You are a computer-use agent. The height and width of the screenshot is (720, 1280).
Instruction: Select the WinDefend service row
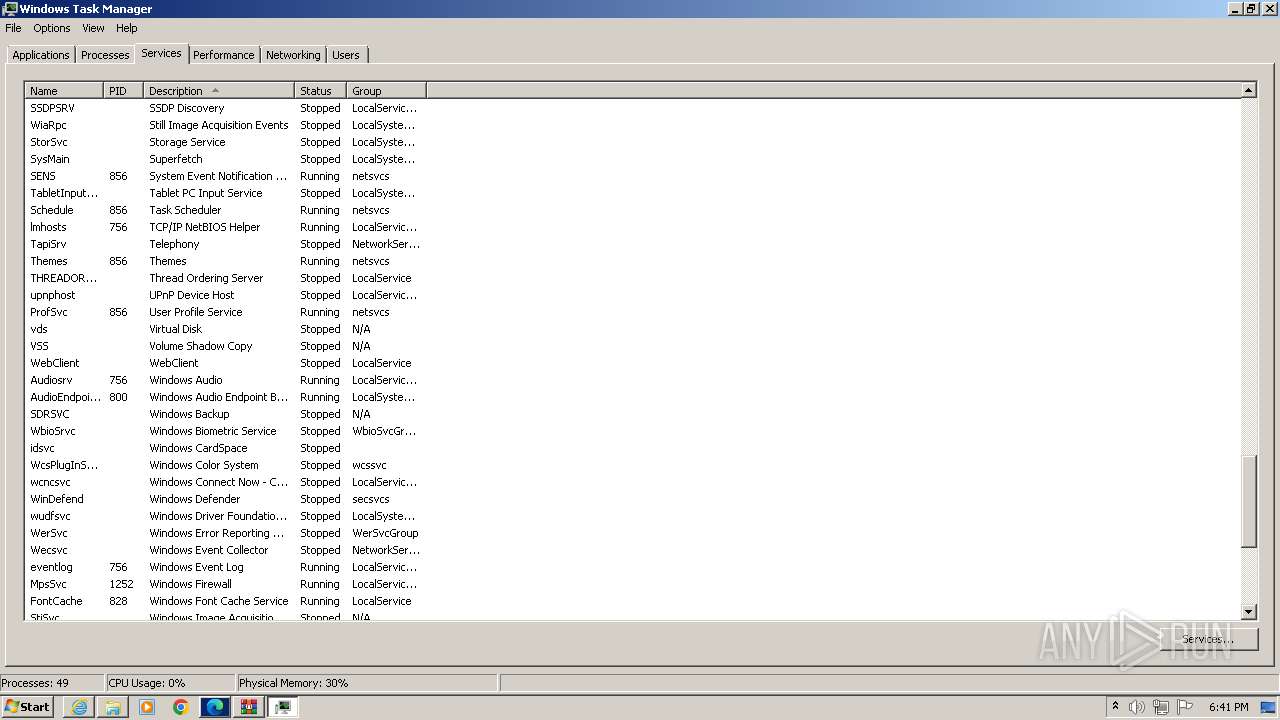pos(225,499)
